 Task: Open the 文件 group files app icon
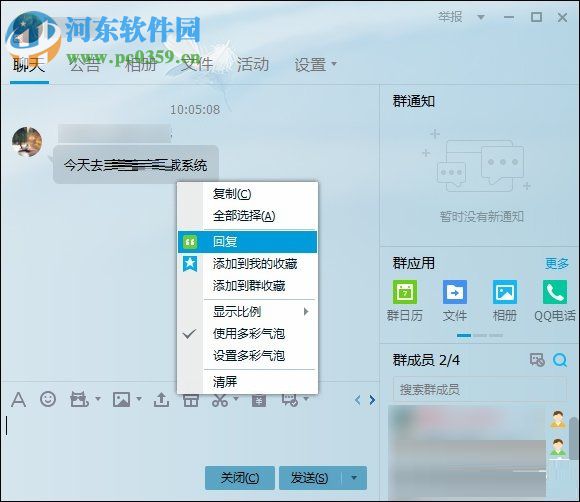click(455, 301)
